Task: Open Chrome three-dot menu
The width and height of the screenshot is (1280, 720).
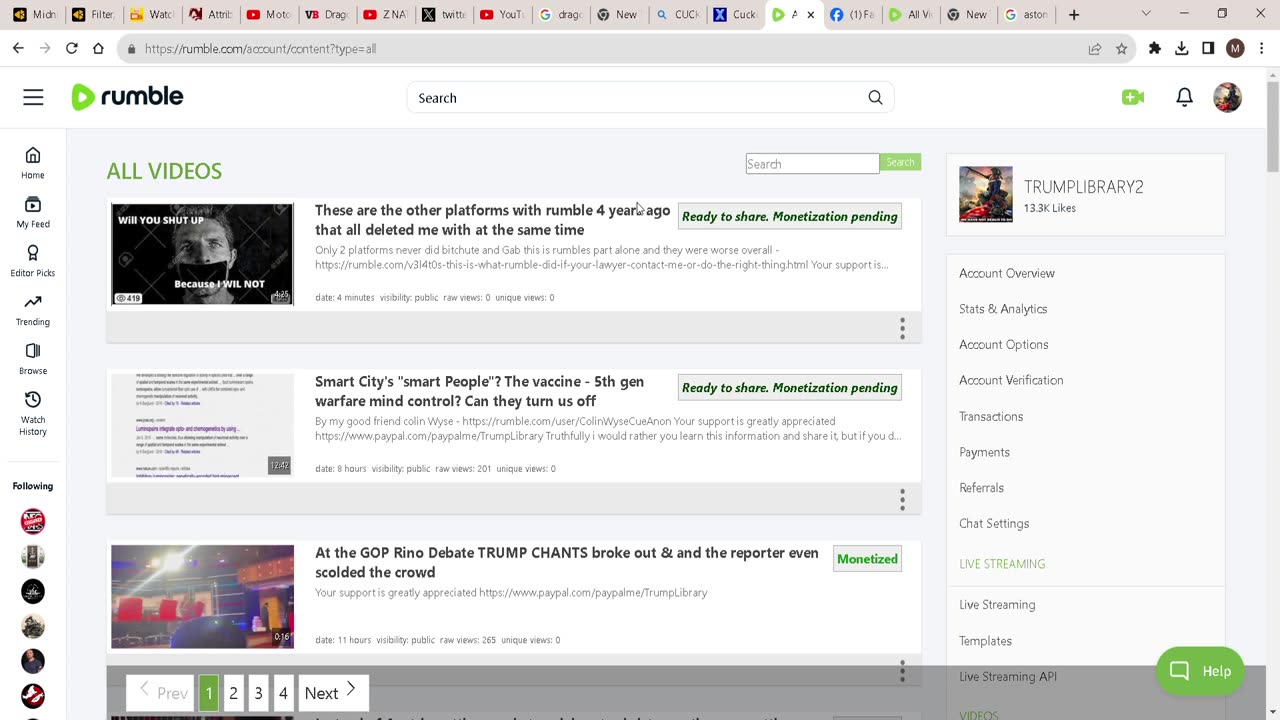Action: pos(1262,48)
